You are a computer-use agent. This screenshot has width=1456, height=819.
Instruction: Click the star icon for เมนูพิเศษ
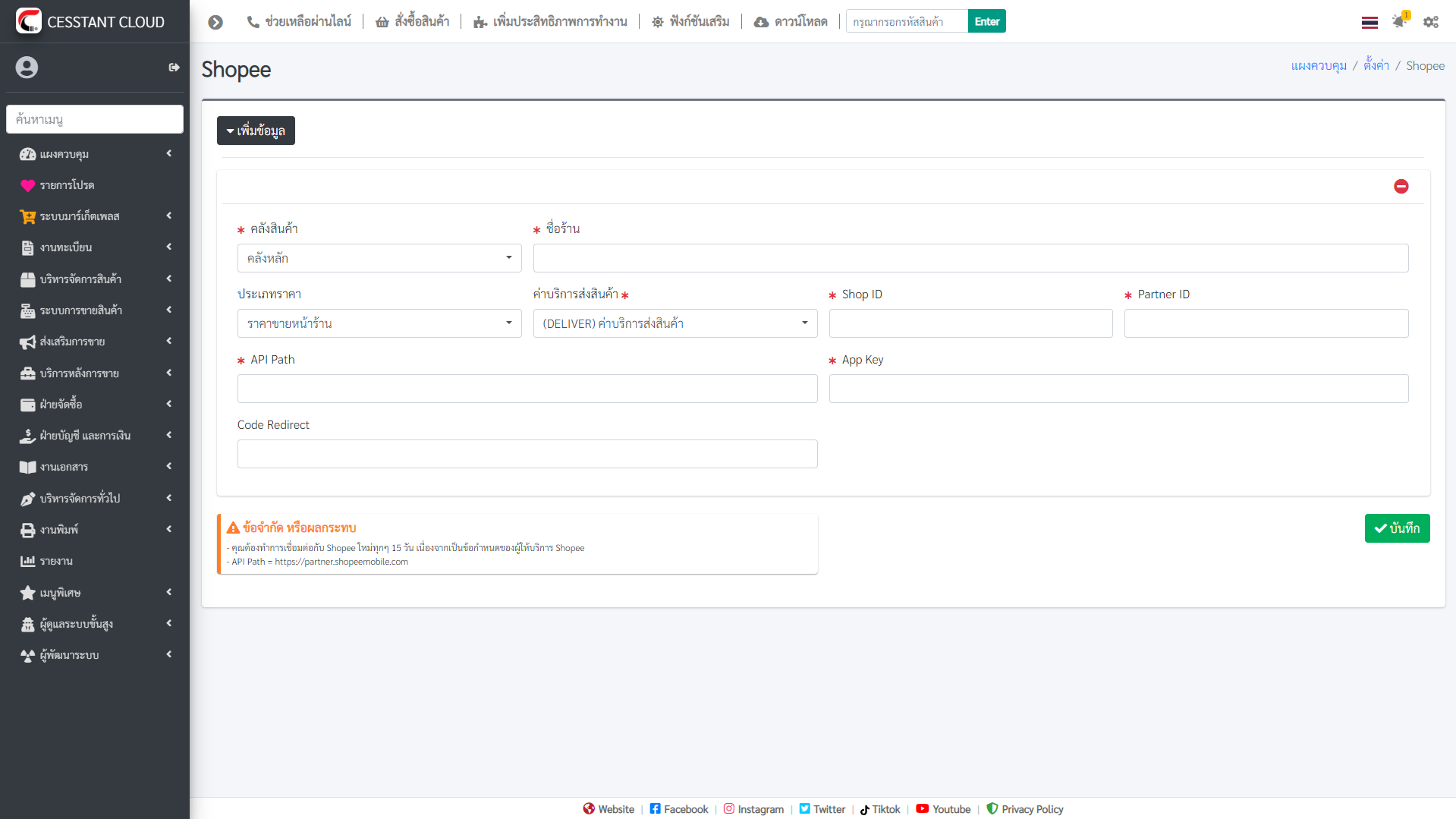tap(28, 593)
